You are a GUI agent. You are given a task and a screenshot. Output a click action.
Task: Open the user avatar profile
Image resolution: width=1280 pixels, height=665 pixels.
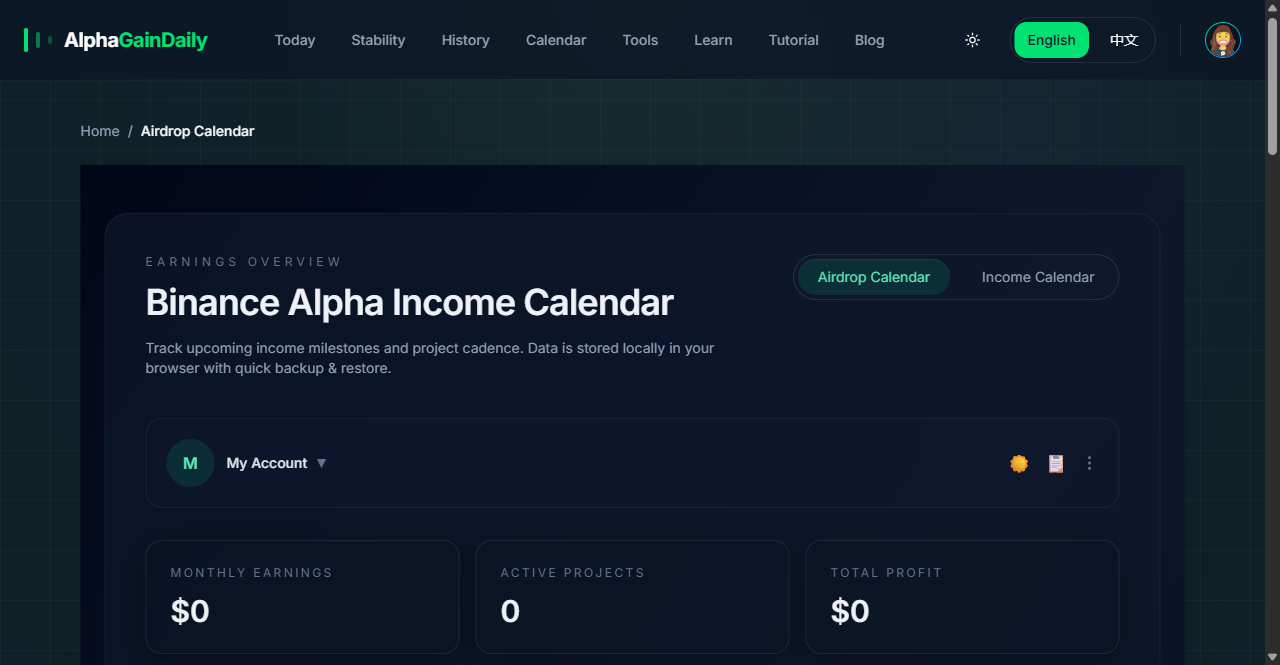(x=1222, y=40)
